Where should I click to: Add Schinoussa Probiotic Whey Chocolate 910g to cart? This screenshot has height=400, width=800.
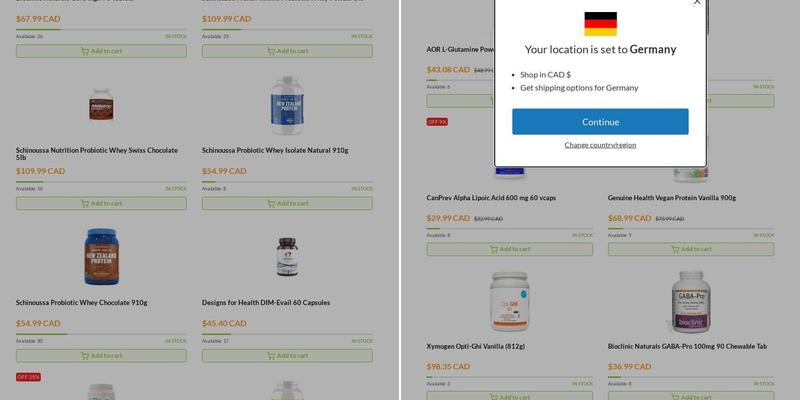point(101,356)
